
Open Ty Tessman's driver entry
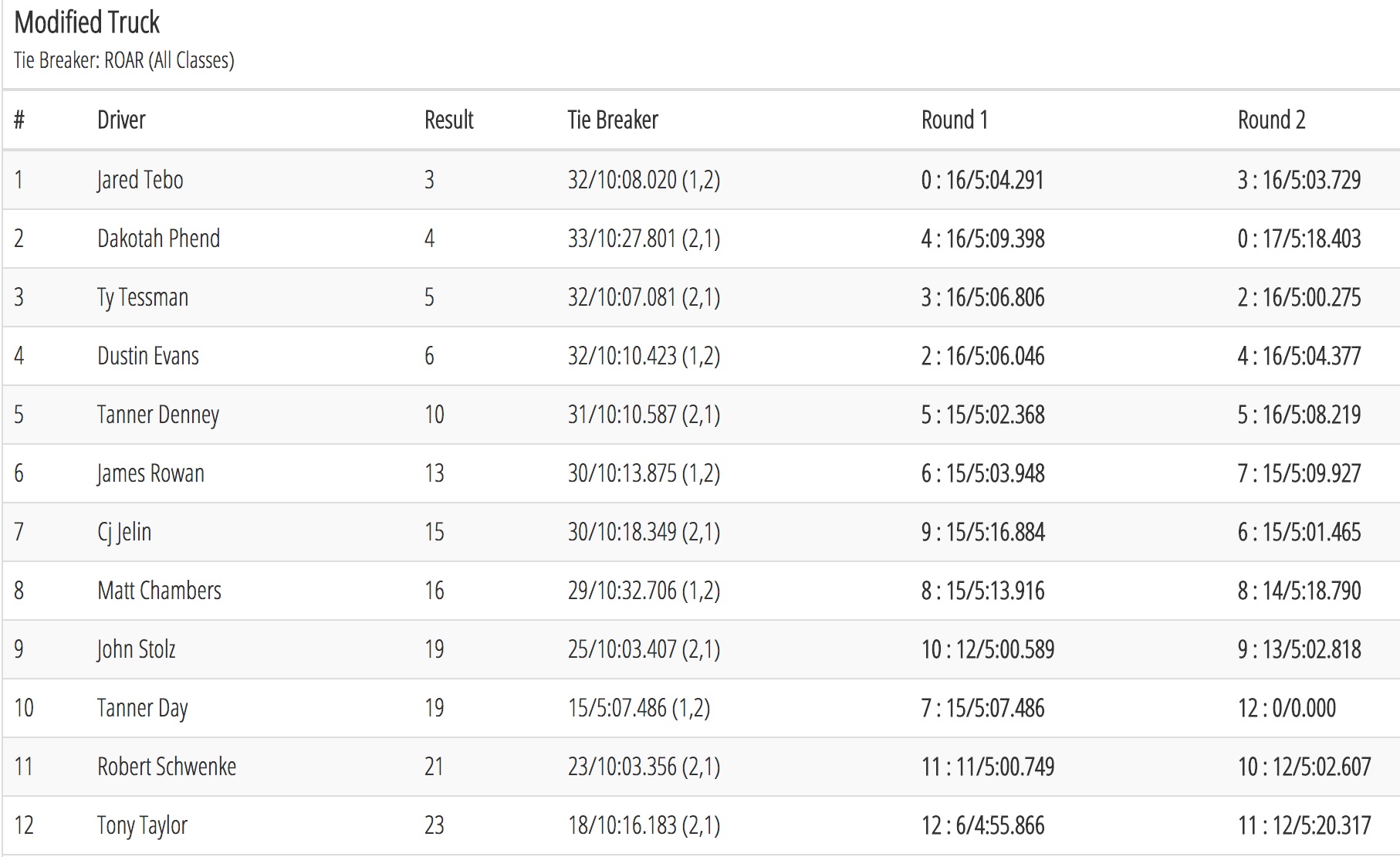click(x=143, y=297)
